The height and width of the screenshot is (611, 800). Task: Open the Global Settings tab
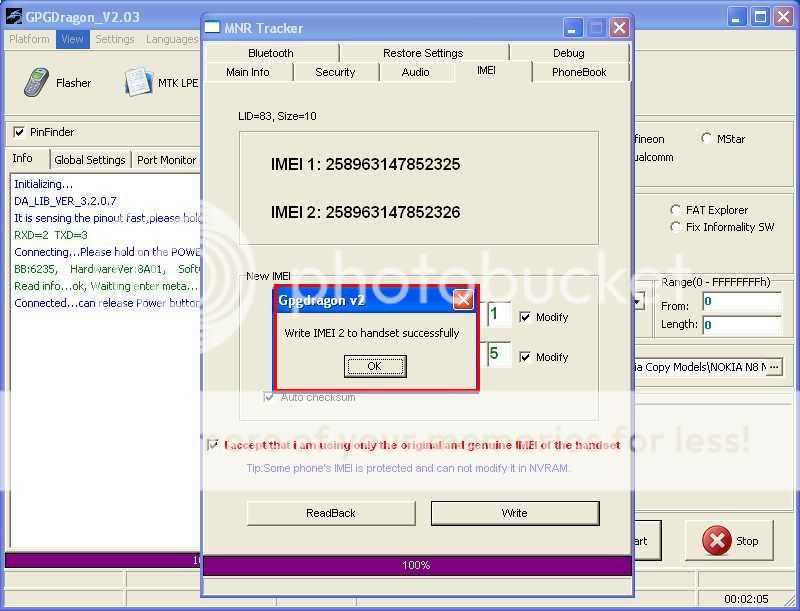coord(90,160)
